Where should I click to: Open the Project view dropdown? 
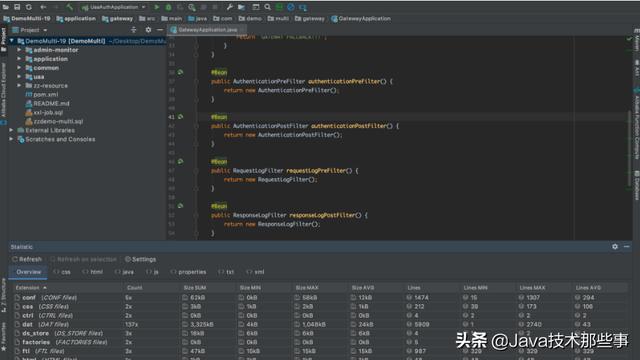coord(30,30)
